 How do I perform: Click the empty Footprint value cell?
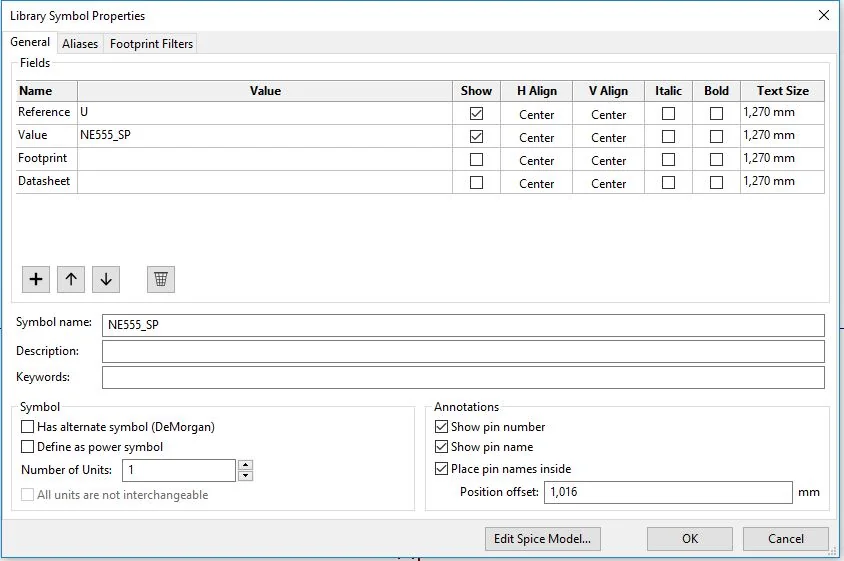(x=265, y=159)
